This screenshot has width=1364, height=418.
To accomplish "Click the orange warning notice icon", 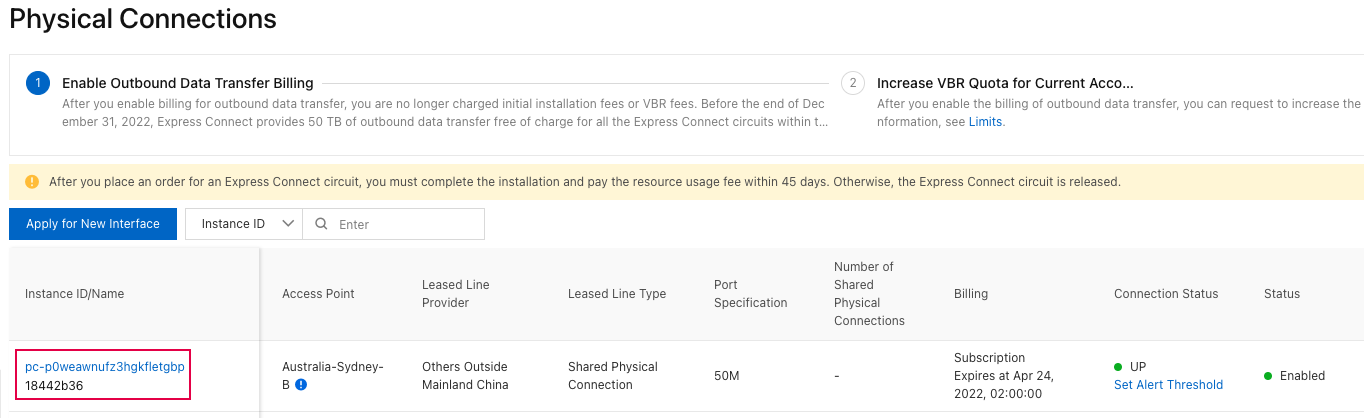I will 32,182.
